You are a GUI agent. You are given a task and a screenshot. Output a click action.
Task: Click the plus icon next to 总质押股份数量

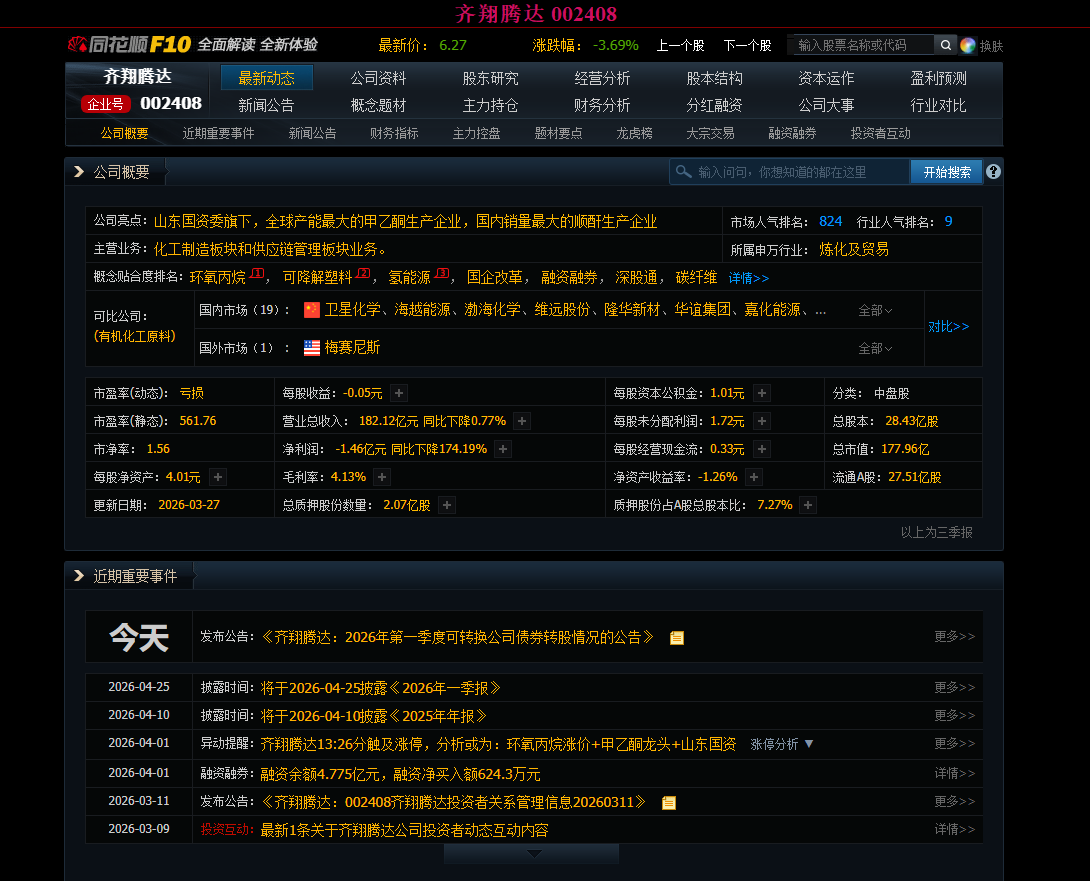point(447,505)
